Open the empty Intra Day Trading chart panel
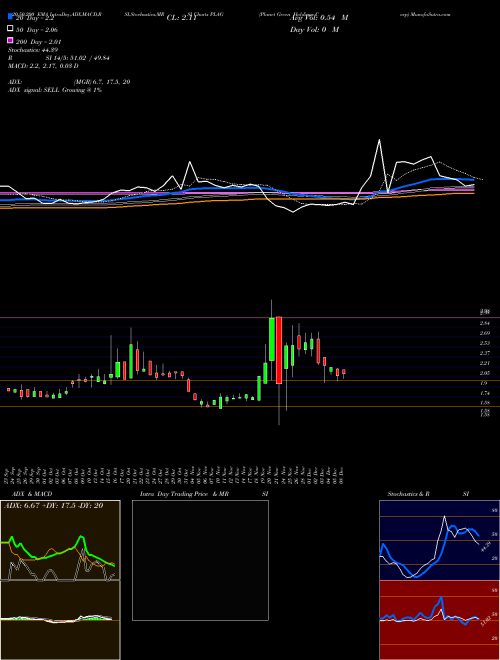The height and width of the screenshot is (660, 500). [200, 560]
